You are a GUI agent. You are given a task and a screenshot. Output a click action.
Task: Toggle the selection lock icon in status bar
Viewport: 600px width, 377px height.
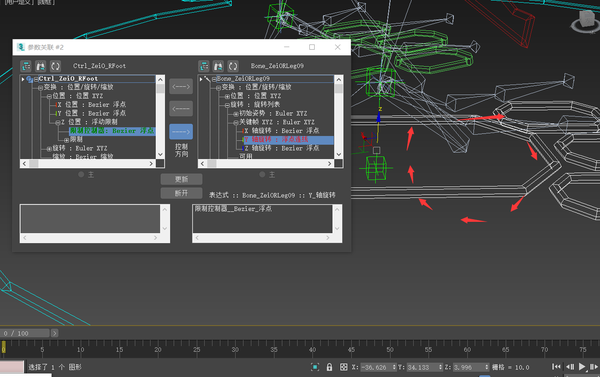tap(329, 367)
